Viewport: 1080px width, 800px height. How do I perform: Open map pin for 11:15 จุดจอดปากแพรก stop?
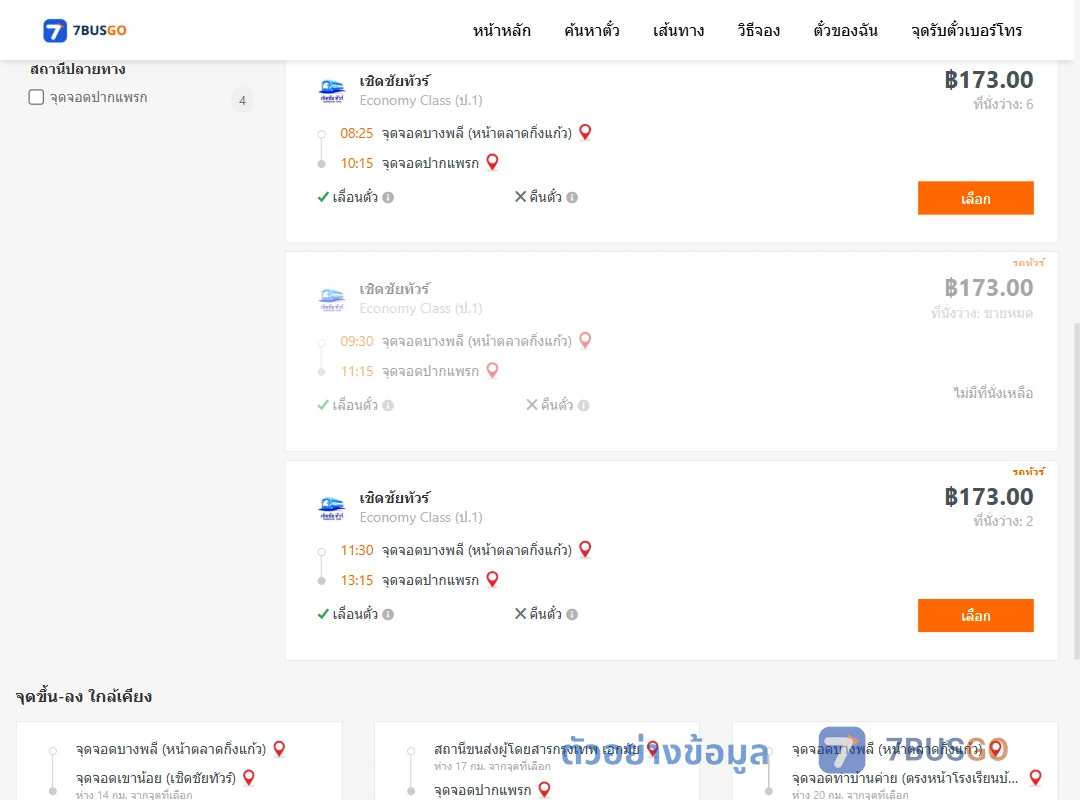click(x=492, y=371)
